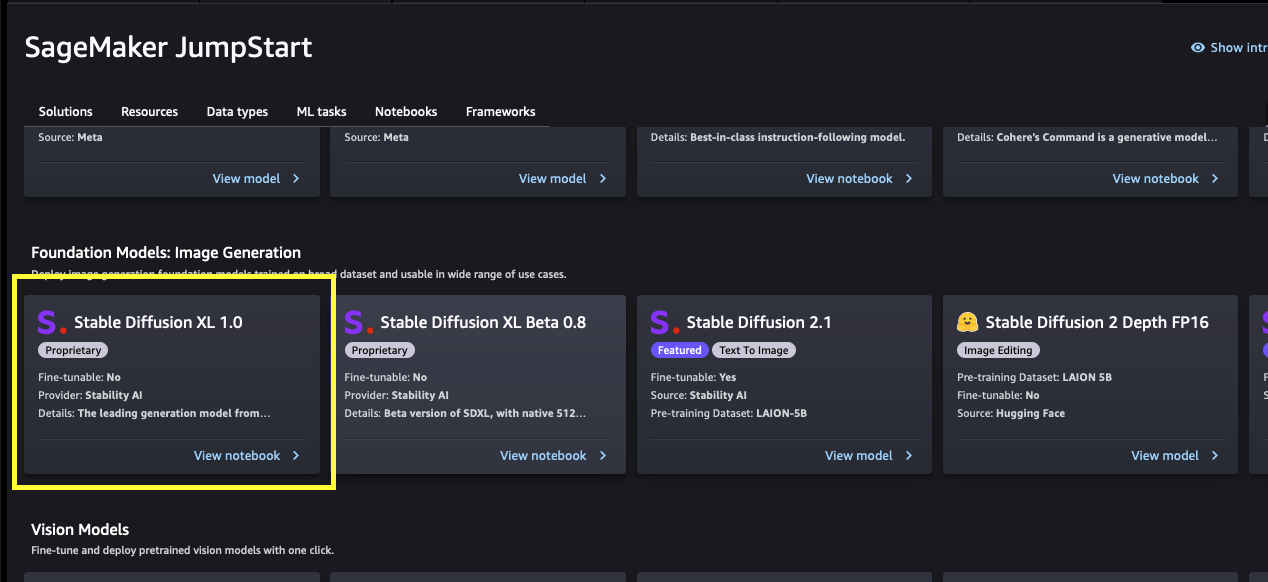
Task: Click the eye icon beside Show intro
Action: coord(1197,48)
